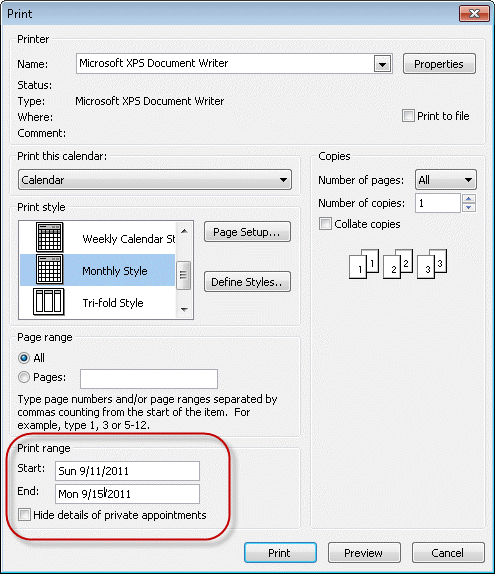Image resolution: width=495 pixels, height=574 pixels.
Task: Click the Preview button
Action: click(x=364, y=553)
